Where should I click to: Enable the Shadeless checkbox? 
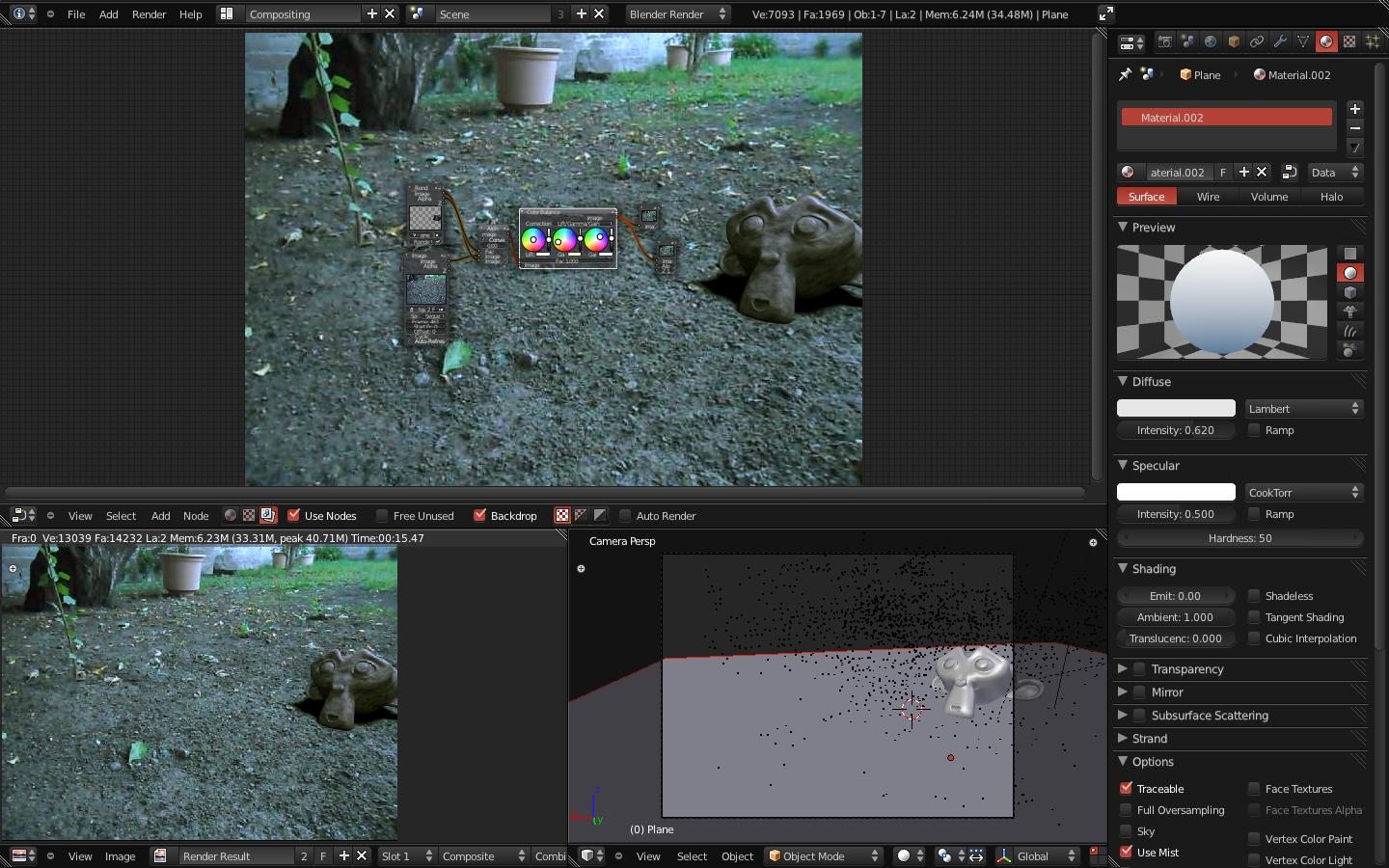(1254, 596)
